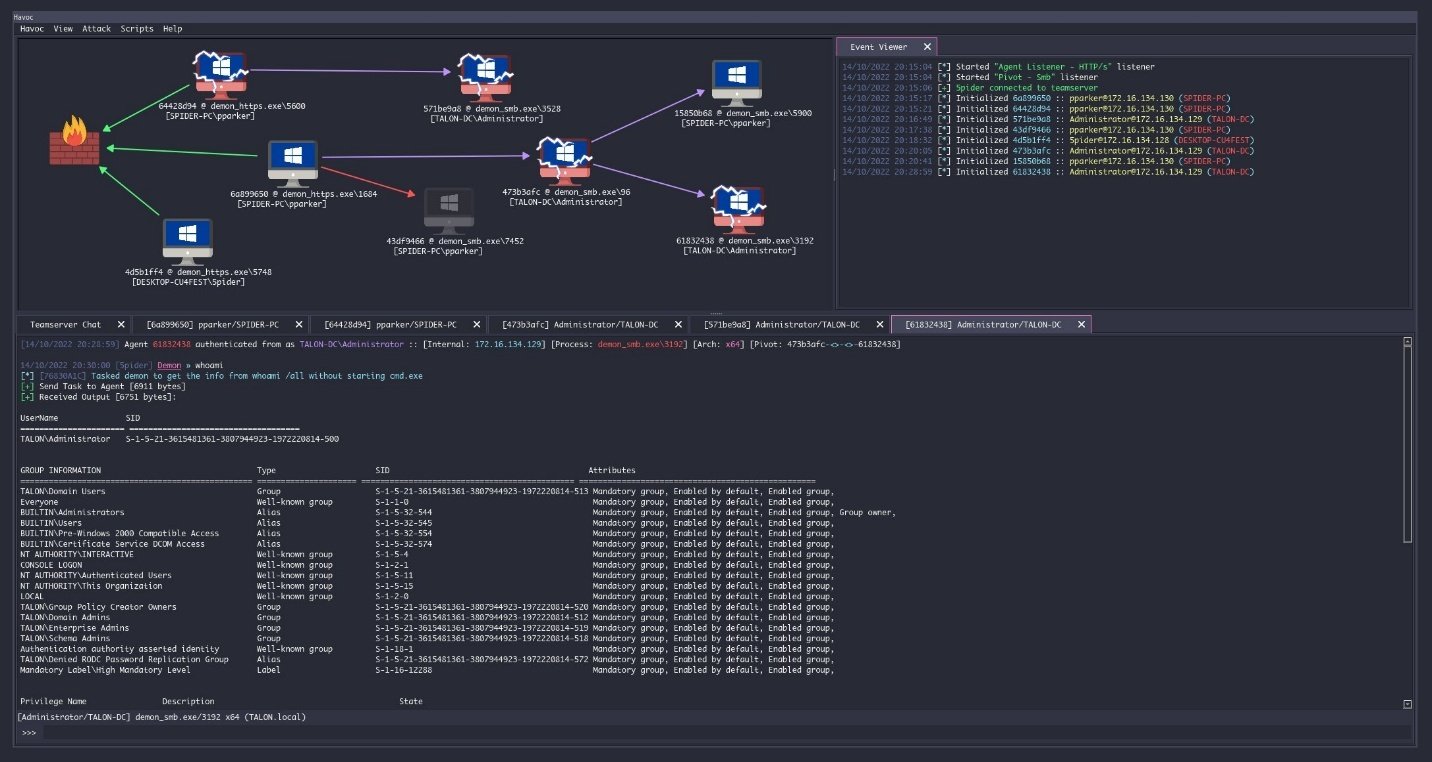The height and width of the screenshot is (762, 1432).
Task: Close the [6a899650] pparker/SPIDER-PC tab
Action: click(x=298, y=325)
